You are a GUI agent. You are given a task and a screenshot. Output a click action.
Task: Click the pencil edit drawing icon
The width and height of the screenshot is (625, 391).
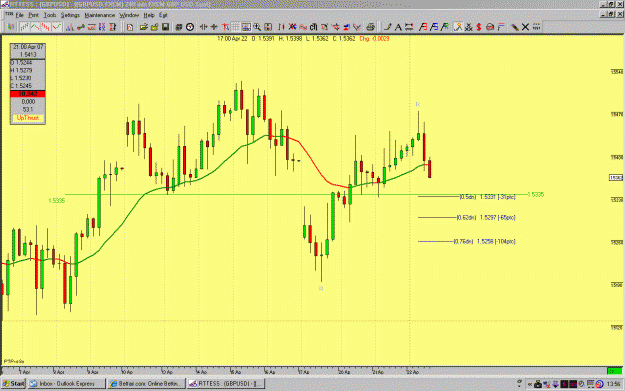point(515,27)
